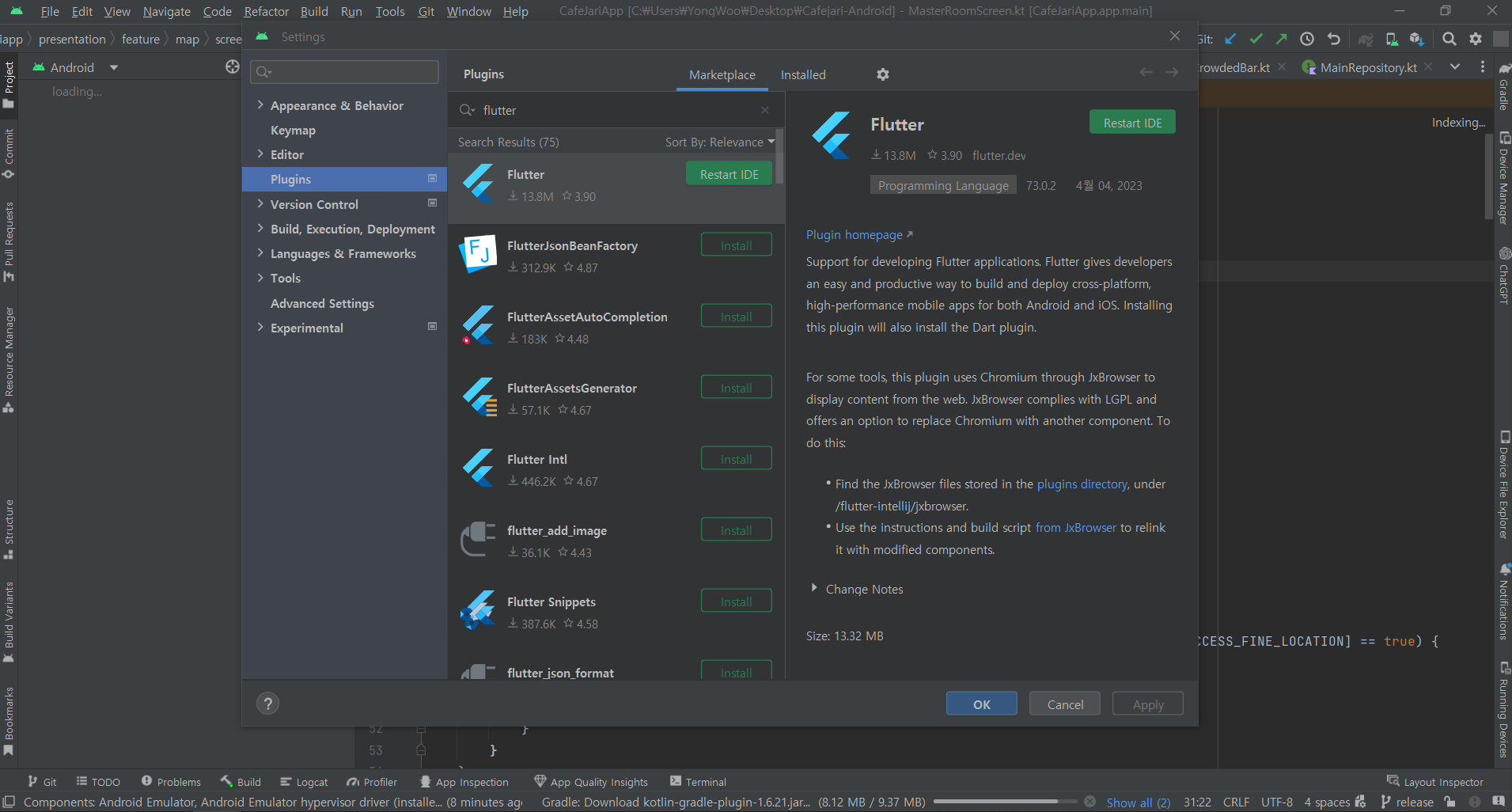Screen dimensions: 1512x812
Task: Open the Resource Manager tool window
Action: click(9, 359)
